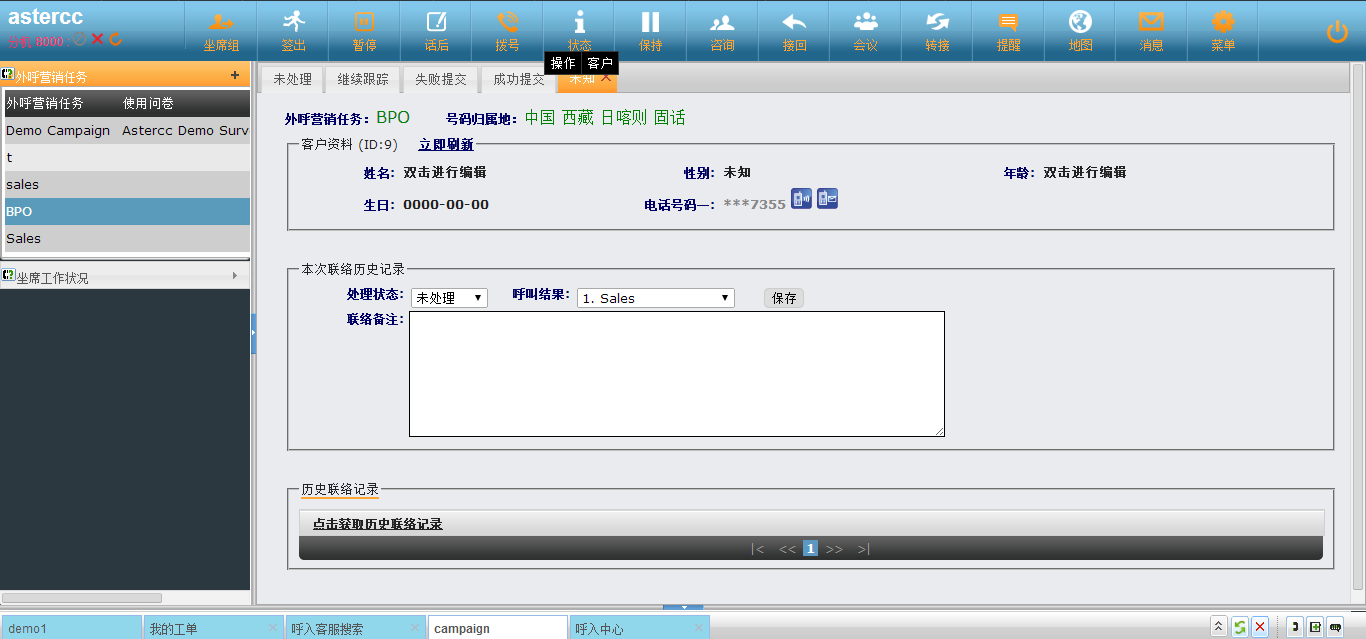Viewport: 1366px width, 639px height.
Task: Open the 处理状态 dropdown
Action: pos(449,298)
